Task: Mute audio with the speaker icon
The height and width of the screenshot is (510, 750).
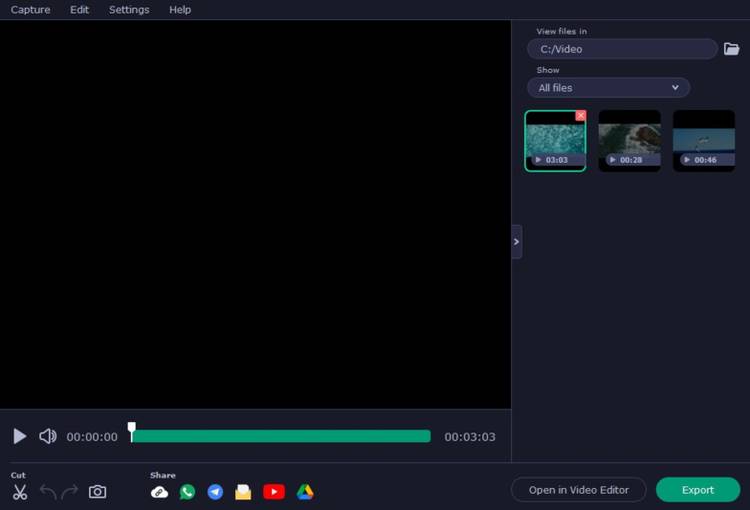Action: pos(48,436)
